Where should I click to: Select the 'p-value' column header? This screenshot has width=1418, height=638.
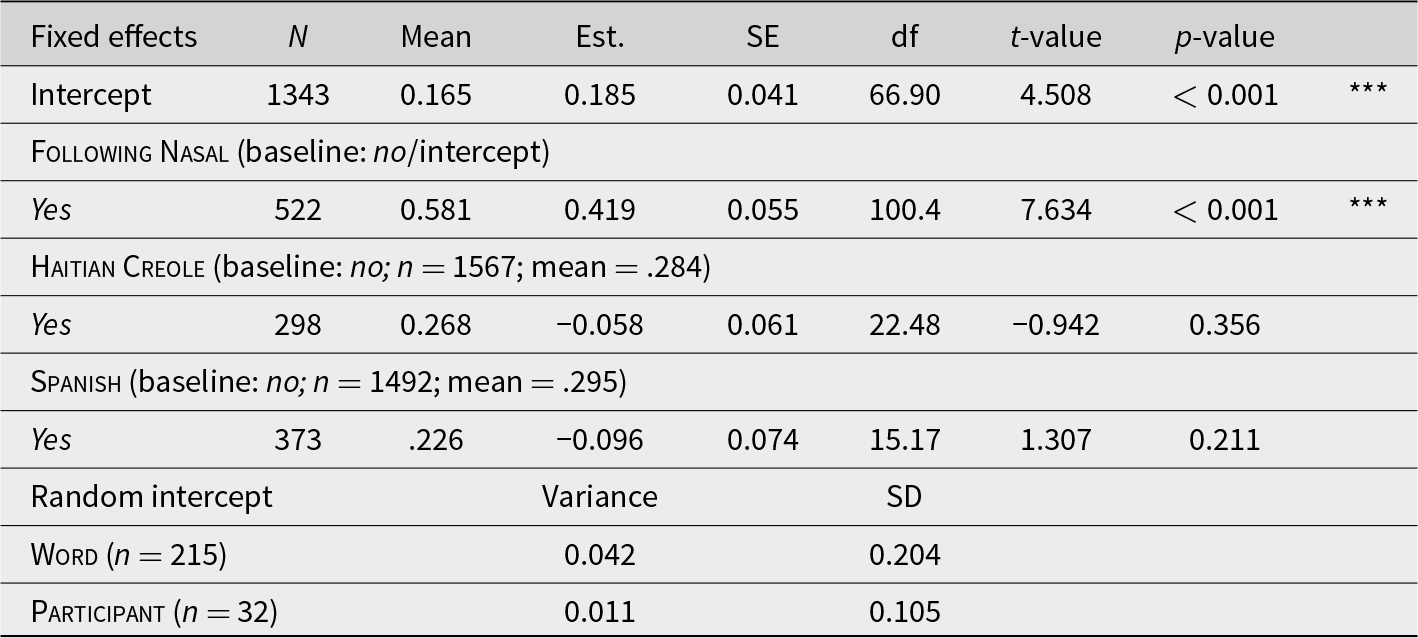tap(1224, 38)
